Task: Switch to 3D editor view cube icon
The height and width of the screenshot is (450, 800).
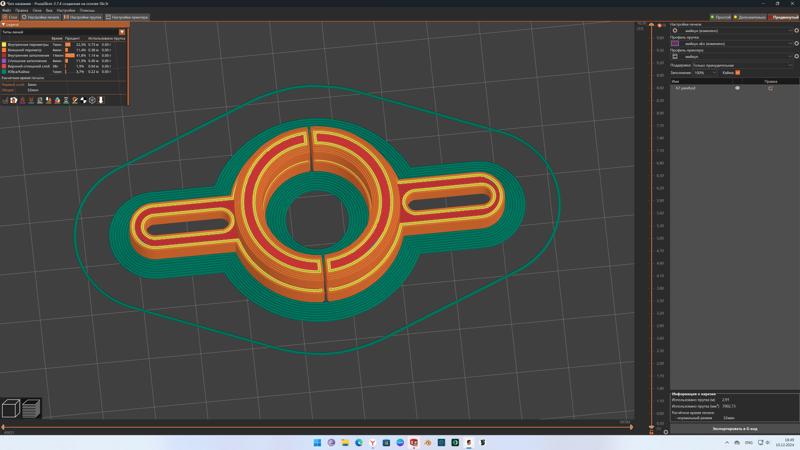Action: pos(11,408)
